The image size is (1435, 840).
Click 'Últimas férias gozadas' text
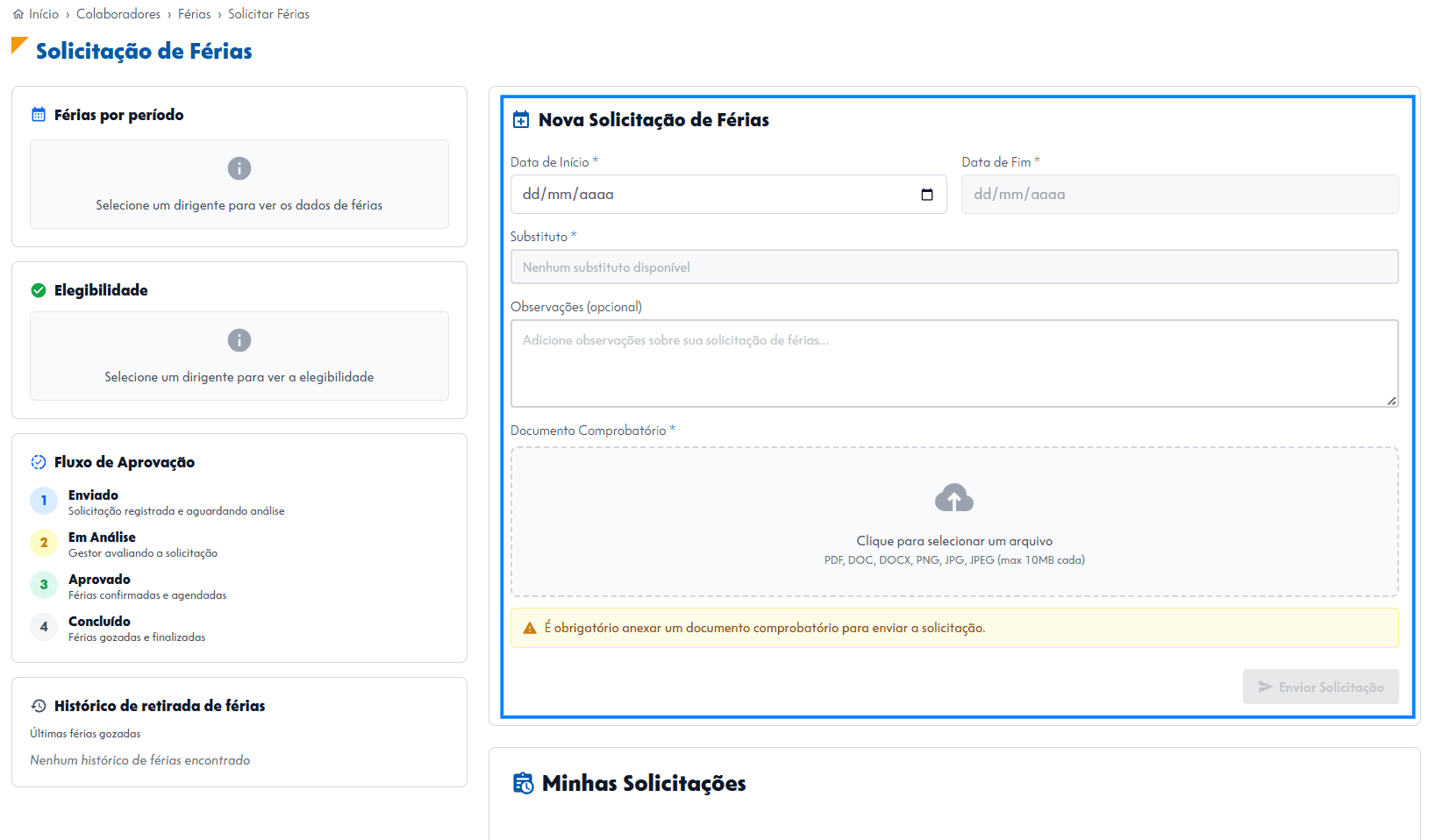click(x=85, y=734)
